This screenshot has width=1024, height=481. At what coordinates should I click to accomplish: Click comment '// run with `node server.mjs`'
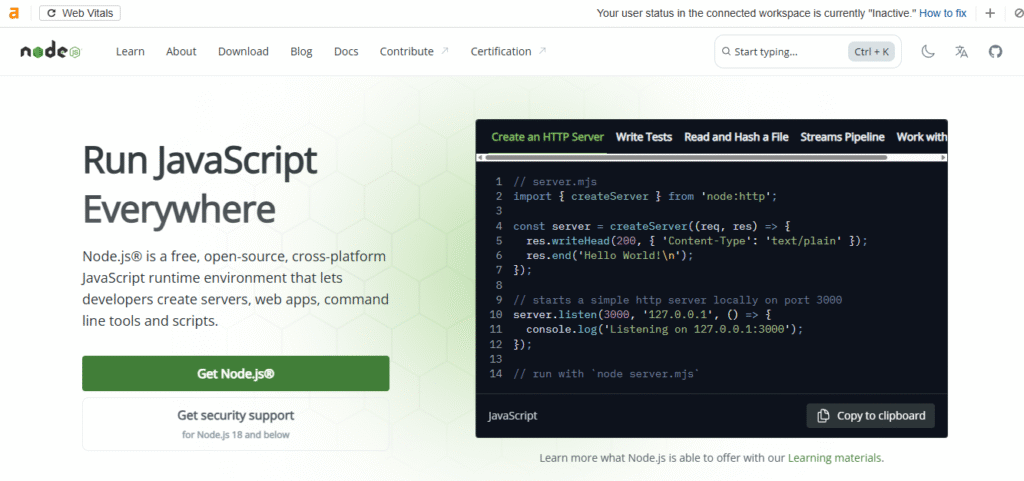(607, 374)
